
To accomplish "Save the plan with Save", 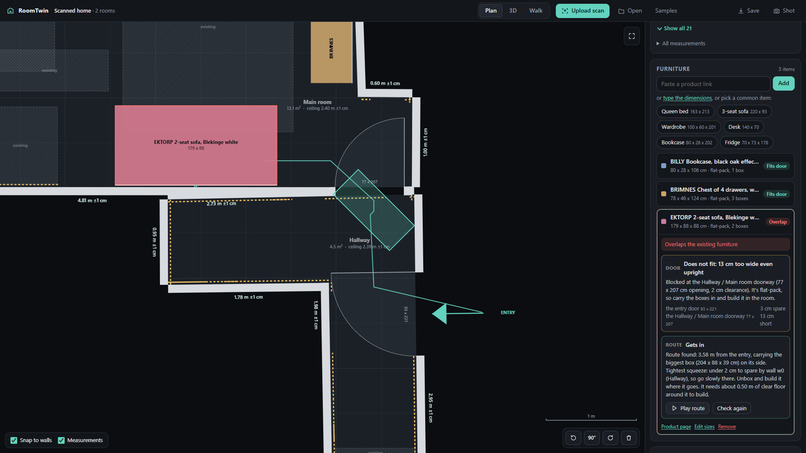I will coord(748,11).
